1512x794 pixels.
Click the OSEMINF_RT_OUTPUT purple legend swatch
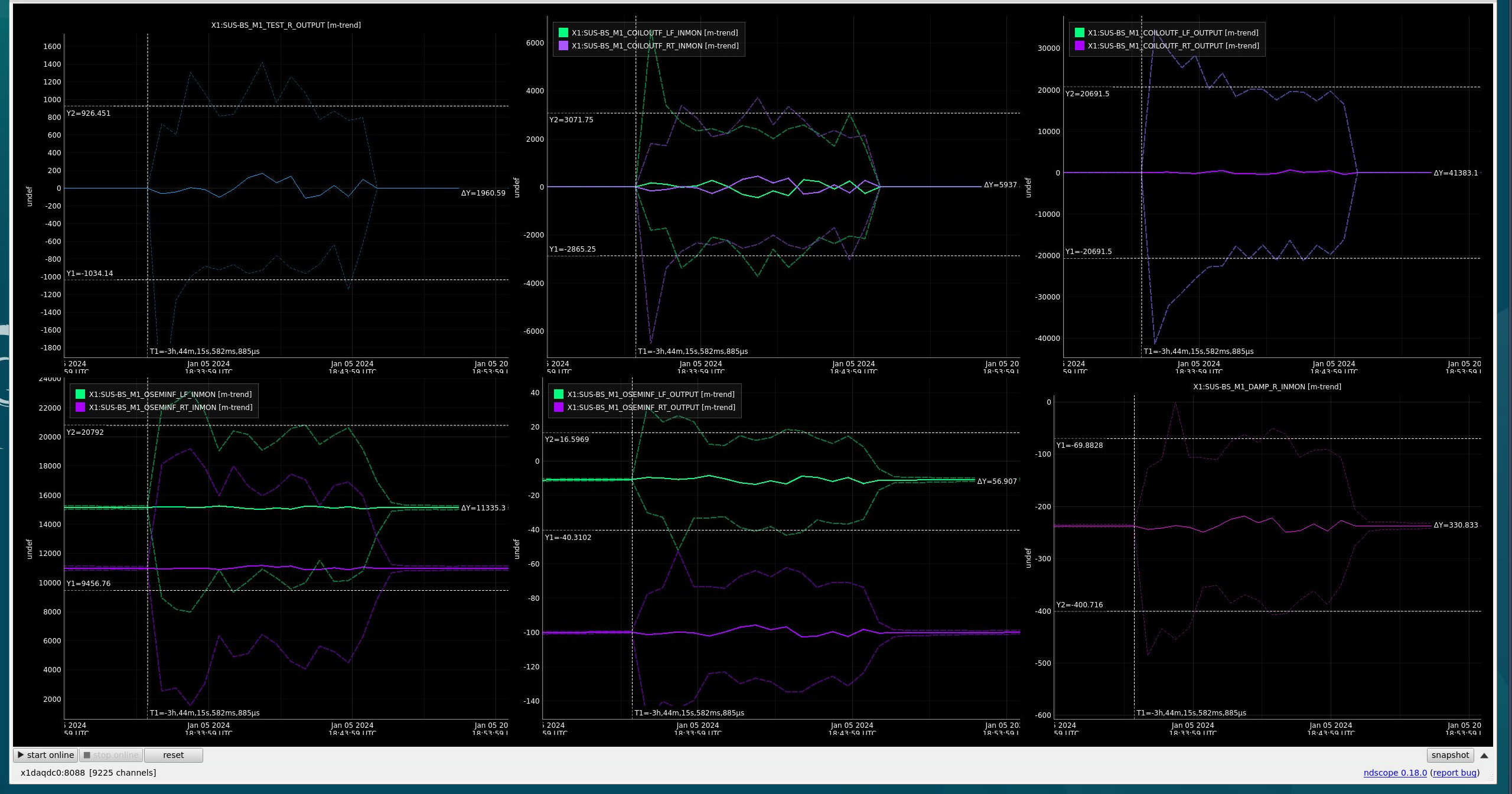(559, 407)
